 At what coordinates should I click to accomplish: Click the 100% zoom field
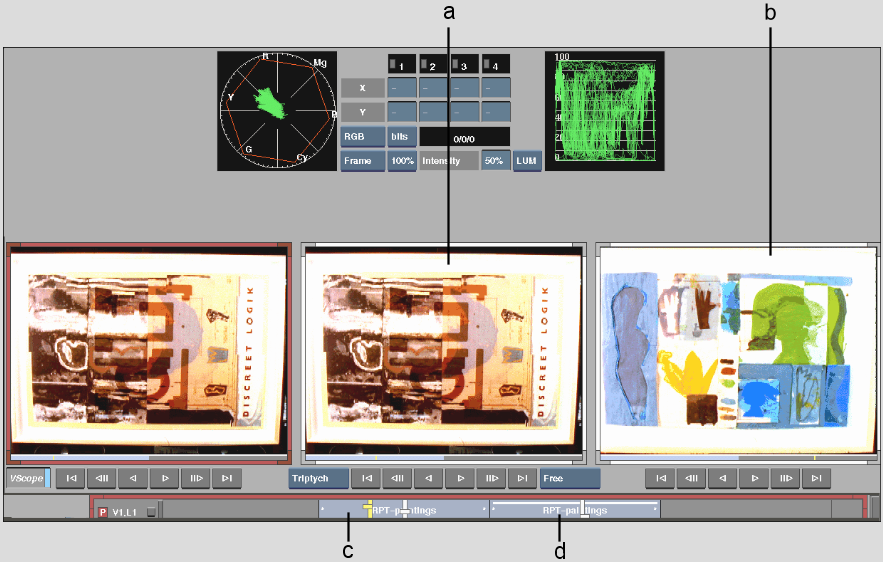pos(402,160)
